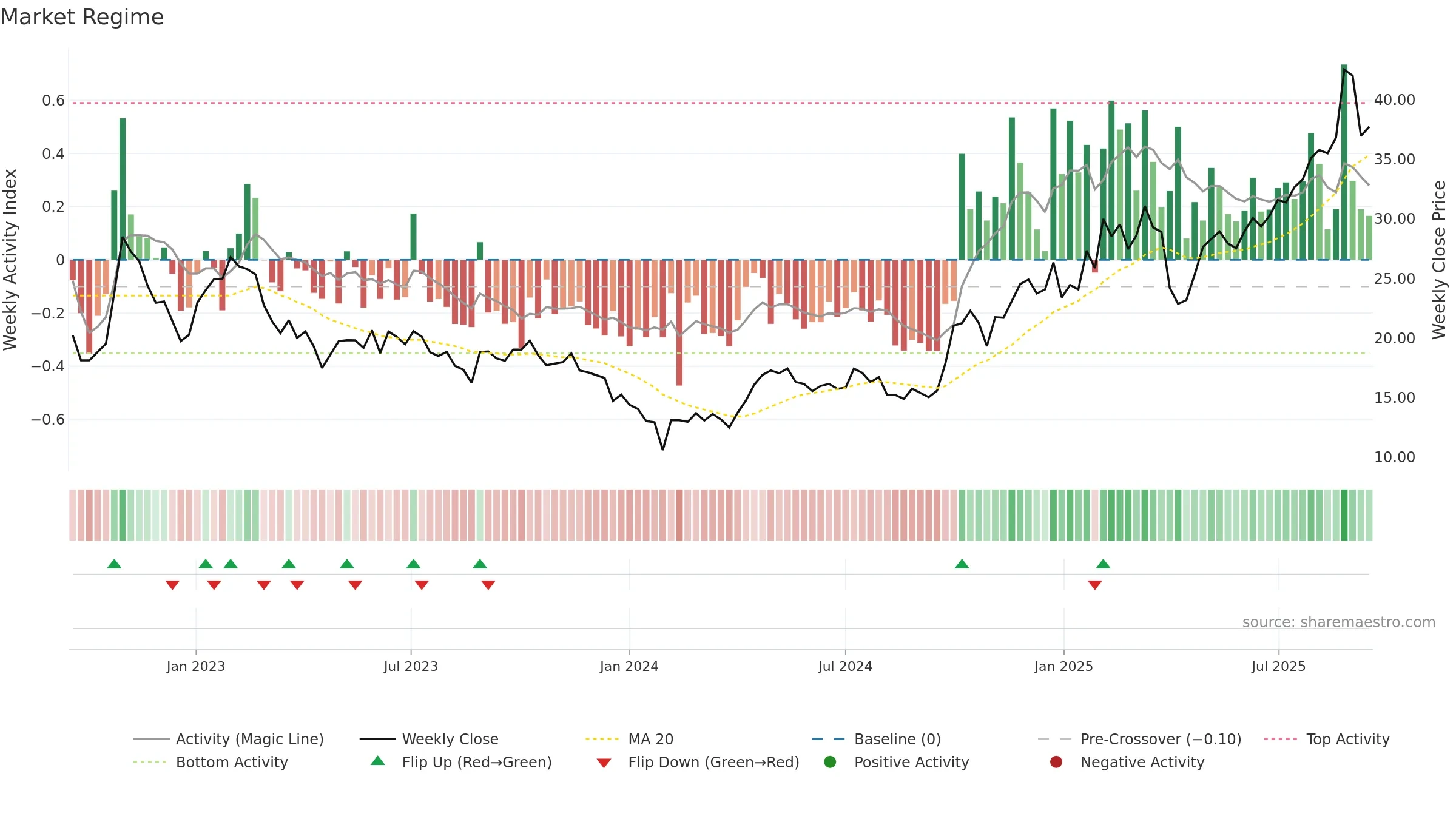Image resolution: width=1456 pixels, height=819 pixels.
Task: Click the Negative Activity legend entry
Action: (x=1127, y=762)
